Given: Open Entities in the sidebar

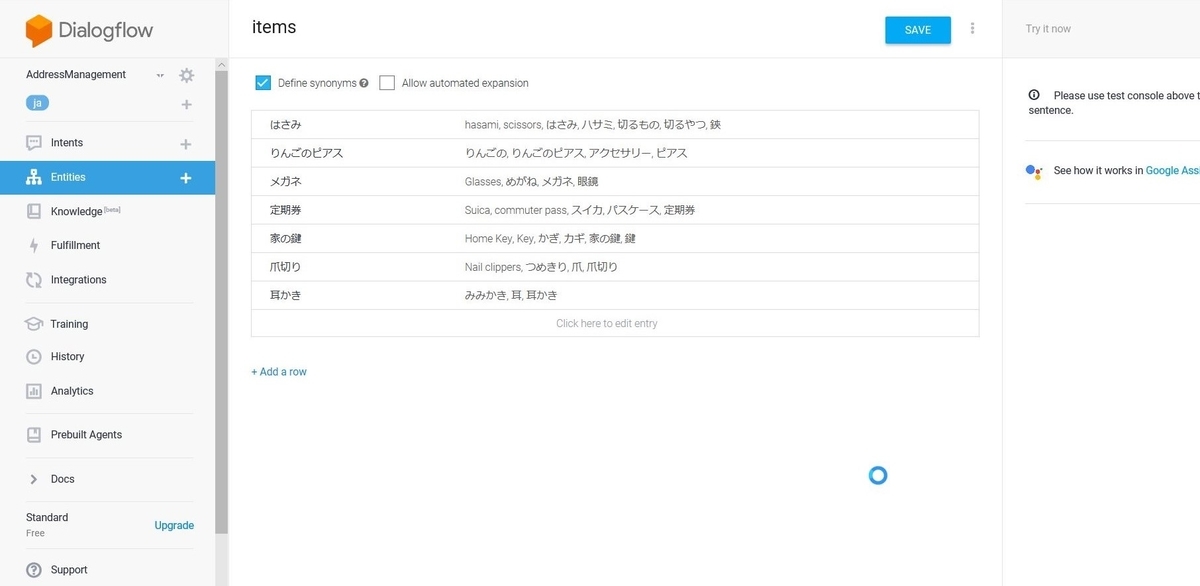Looking at the screenshot, I should [68, 177].
